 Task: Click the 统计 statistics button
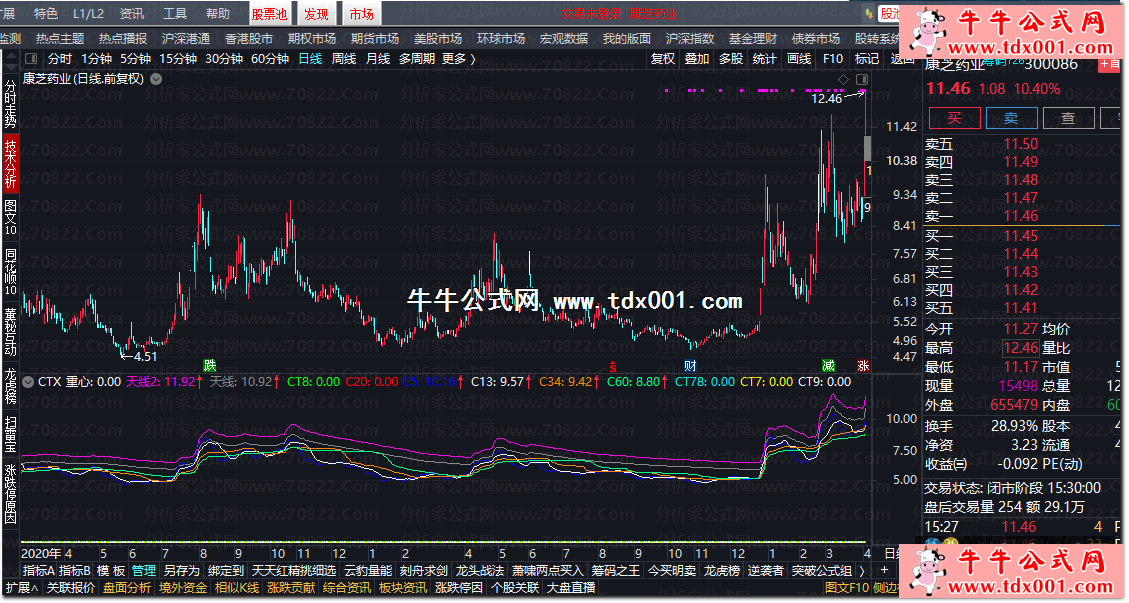(x=765, y=59)
